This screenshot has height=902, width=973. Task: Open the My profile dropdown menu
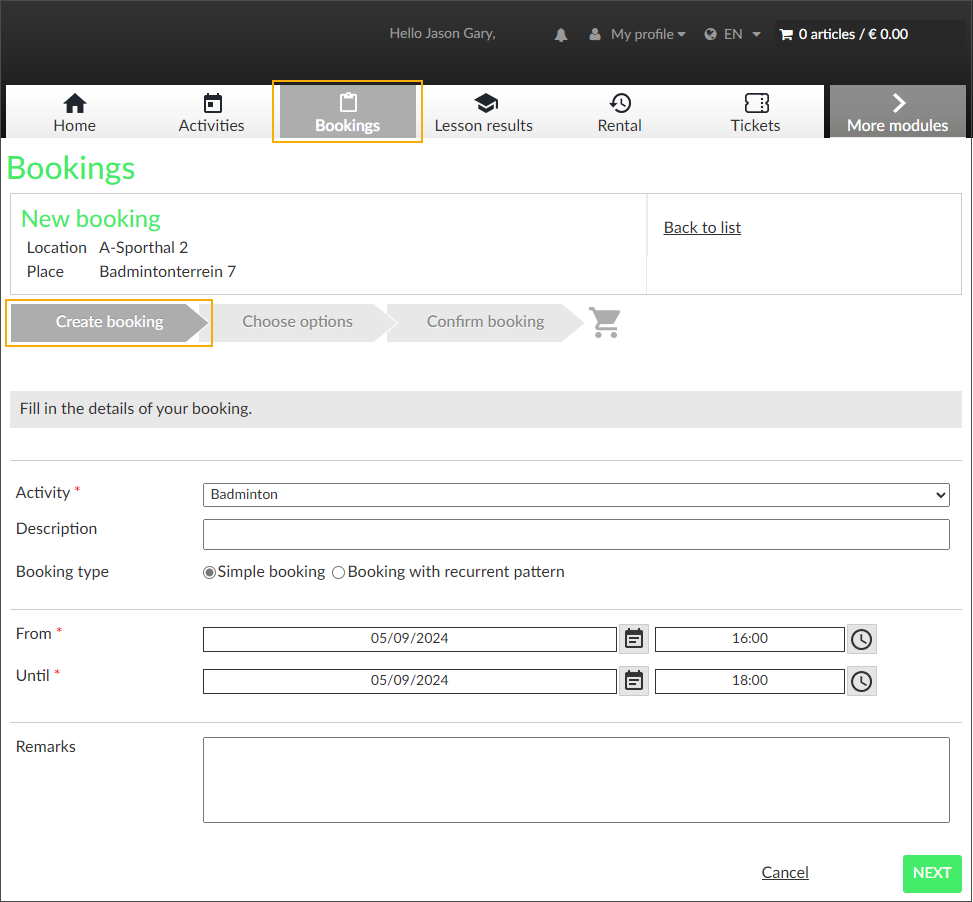637,34
